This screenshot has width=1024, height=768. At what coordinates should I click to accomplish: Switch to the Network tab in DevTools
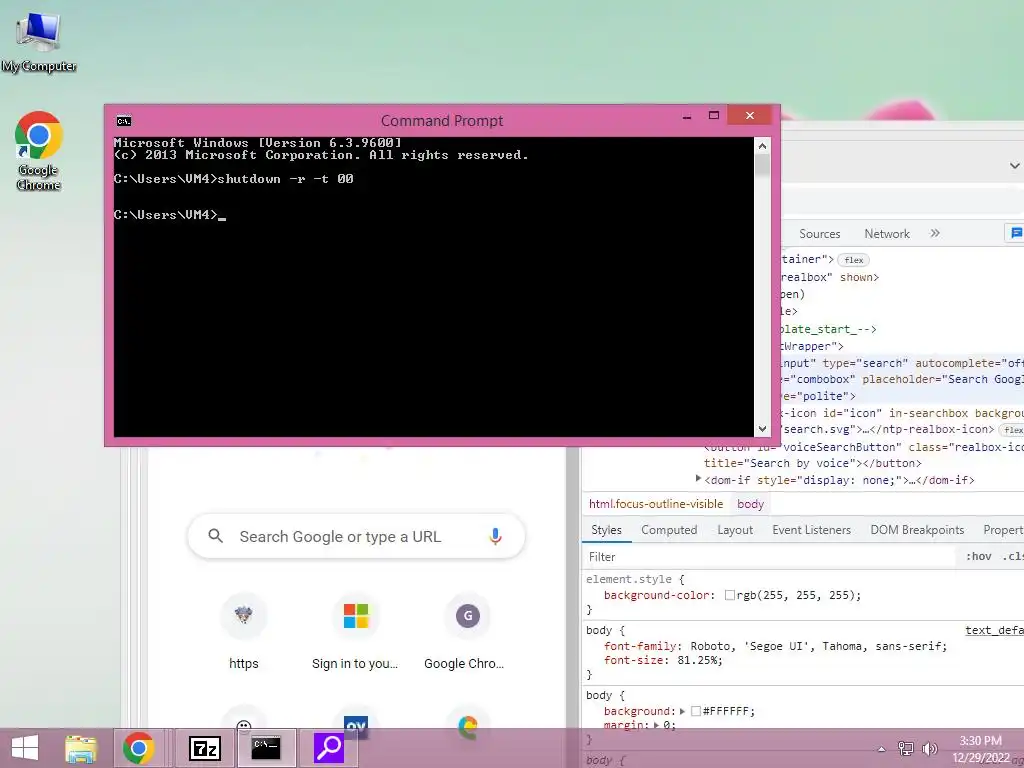pos(887,234)
